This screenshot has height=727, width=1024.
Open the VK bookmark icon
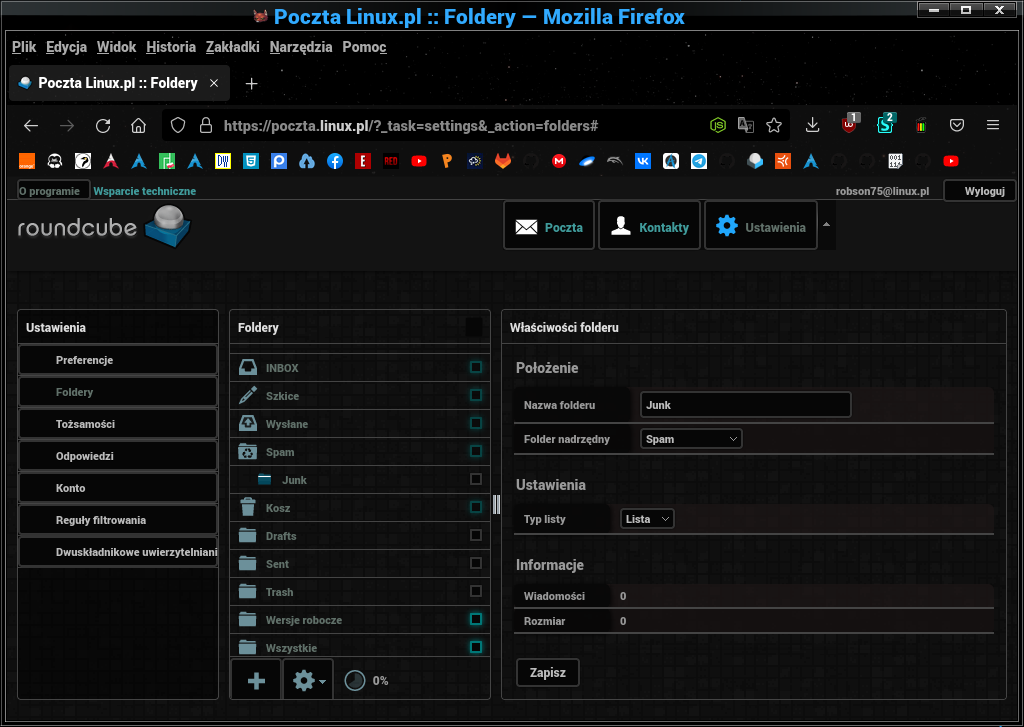tap(643, 161)
